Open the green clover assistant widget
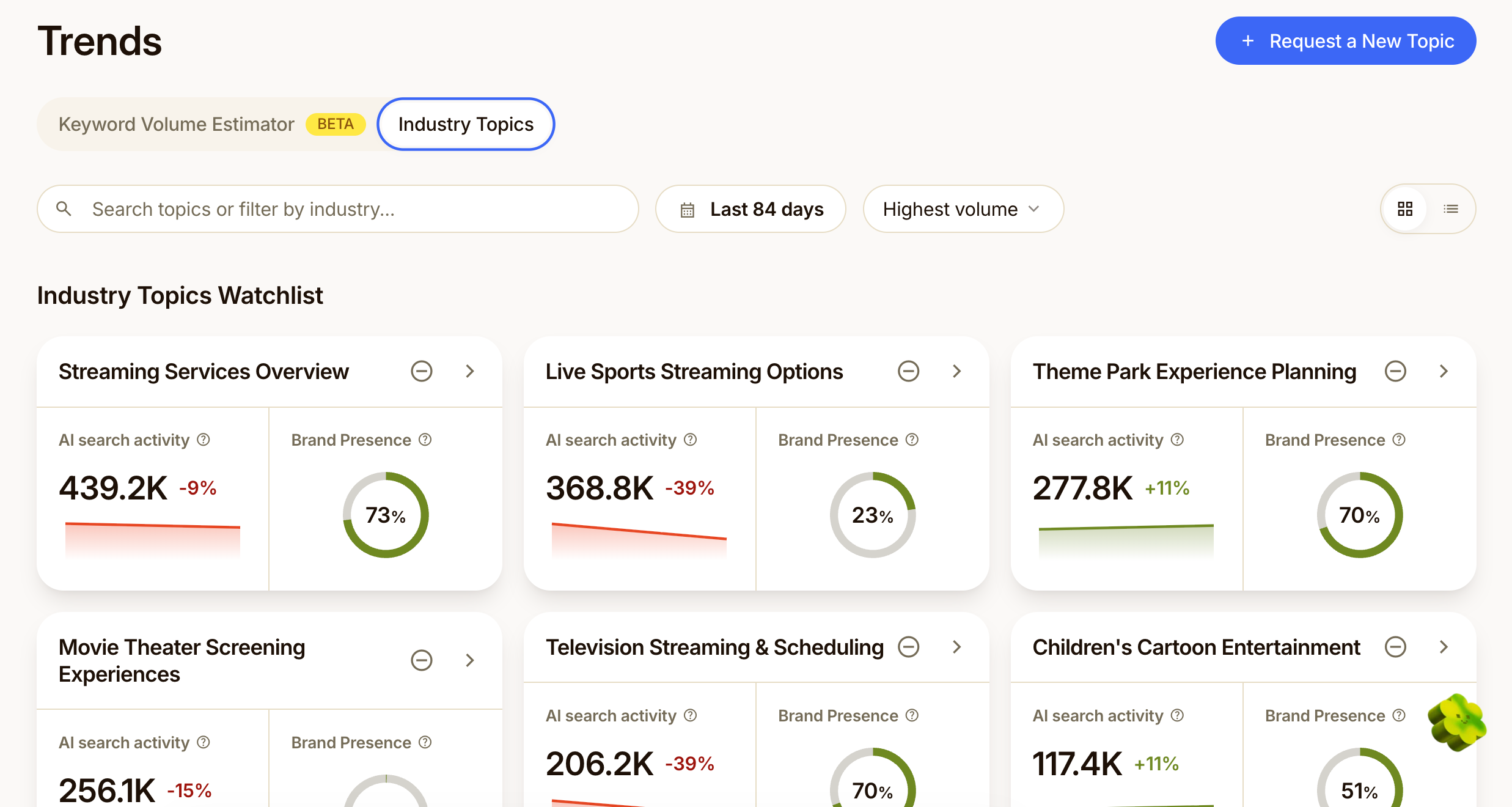Viewport: 1512px width, 807px height. (1457, 722)
